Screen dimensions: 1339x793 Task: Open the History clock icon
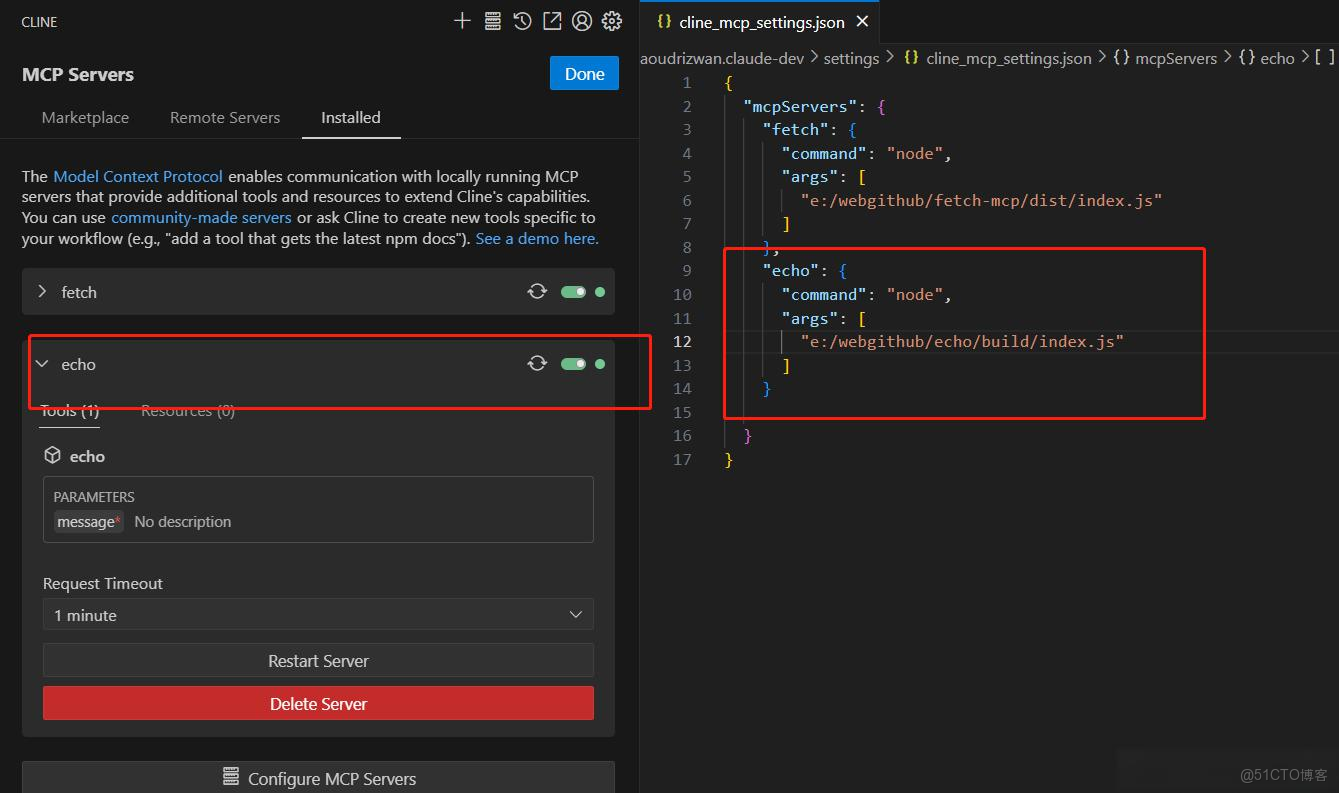click(522, 21)
